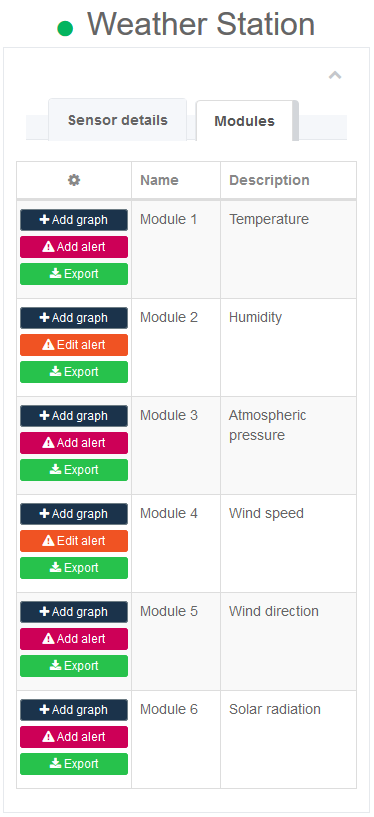
Task: Export Module 6 Solar radiation data
Action: pyautogui.click(x=74, y=764)
